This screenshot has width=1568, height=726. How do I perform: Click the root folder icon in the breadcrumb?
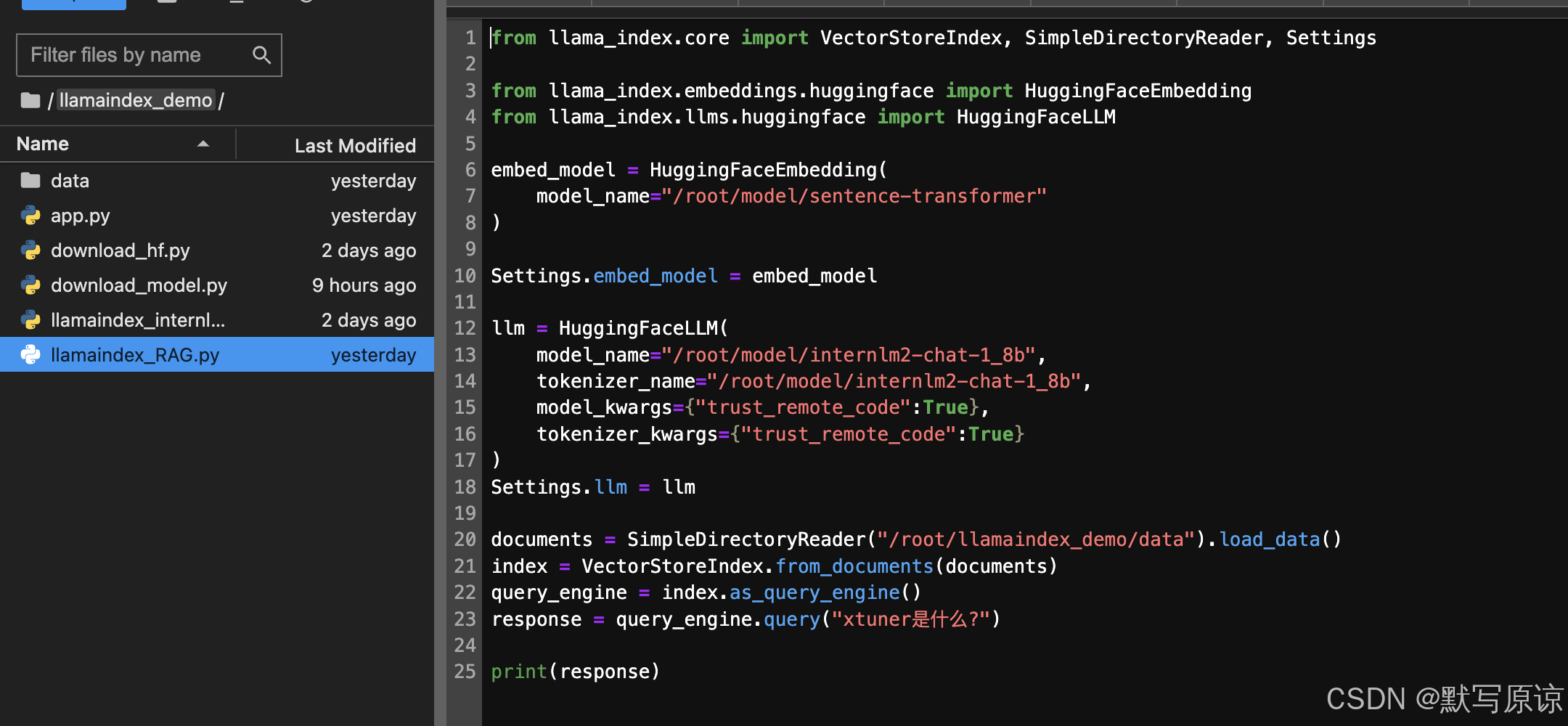click(x=30, y=100)
